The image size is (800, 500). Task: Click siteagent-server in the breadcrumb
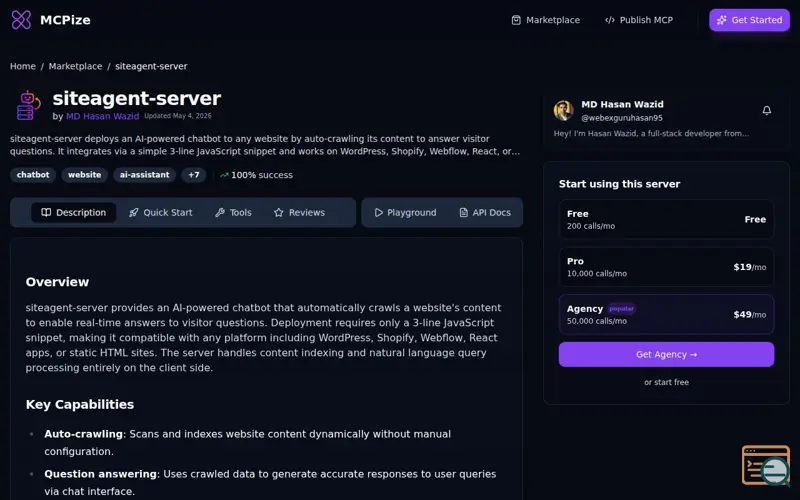click(x=151, y=66)
